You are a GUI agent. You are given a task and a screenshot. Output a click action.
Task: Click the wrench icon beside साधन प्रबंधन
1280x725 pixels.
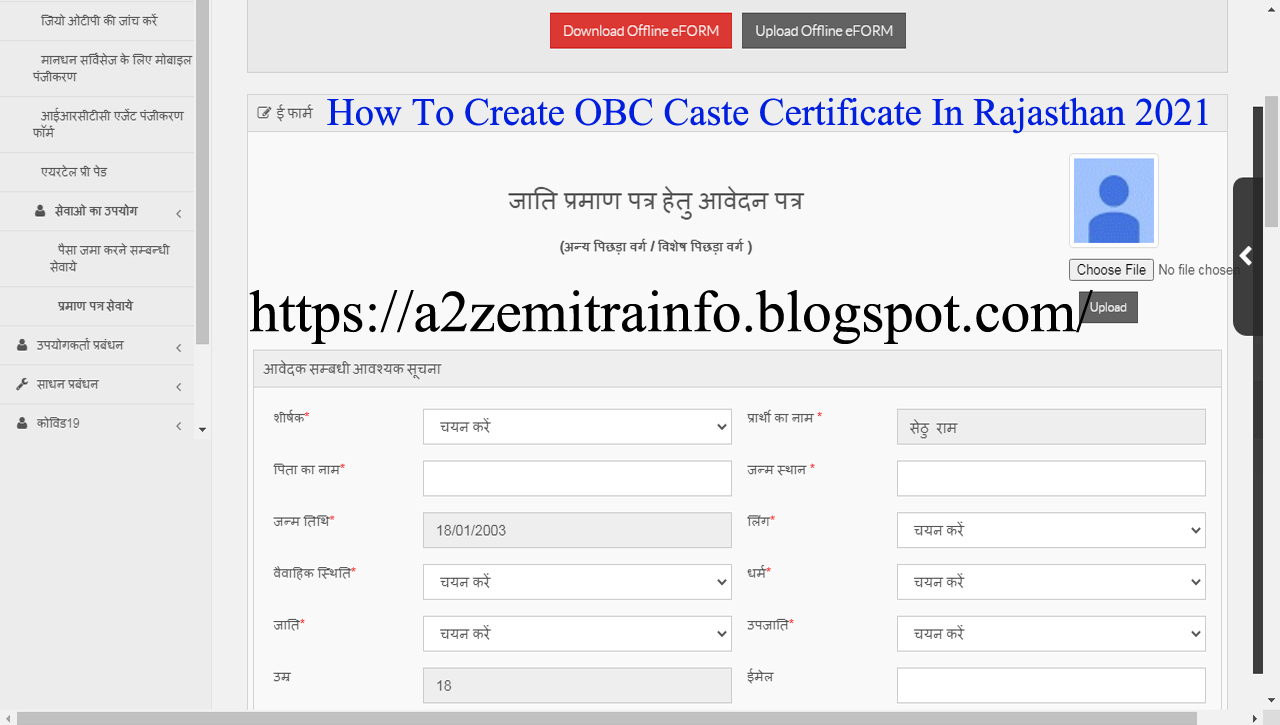[22, 384]
